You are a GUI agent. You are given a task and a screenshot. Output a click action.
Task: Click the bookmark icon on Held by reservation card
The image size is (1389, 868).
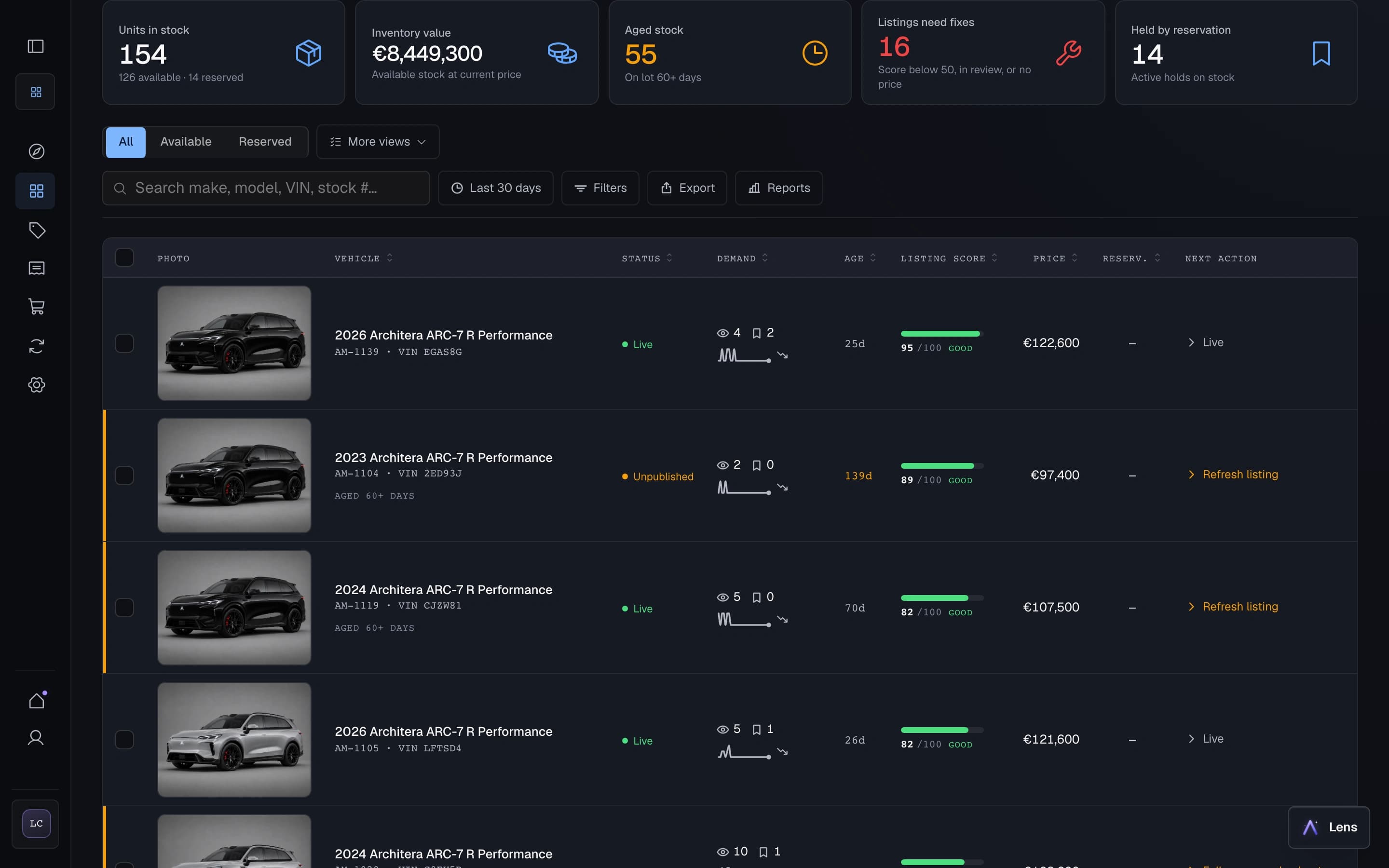[1321, 54]
